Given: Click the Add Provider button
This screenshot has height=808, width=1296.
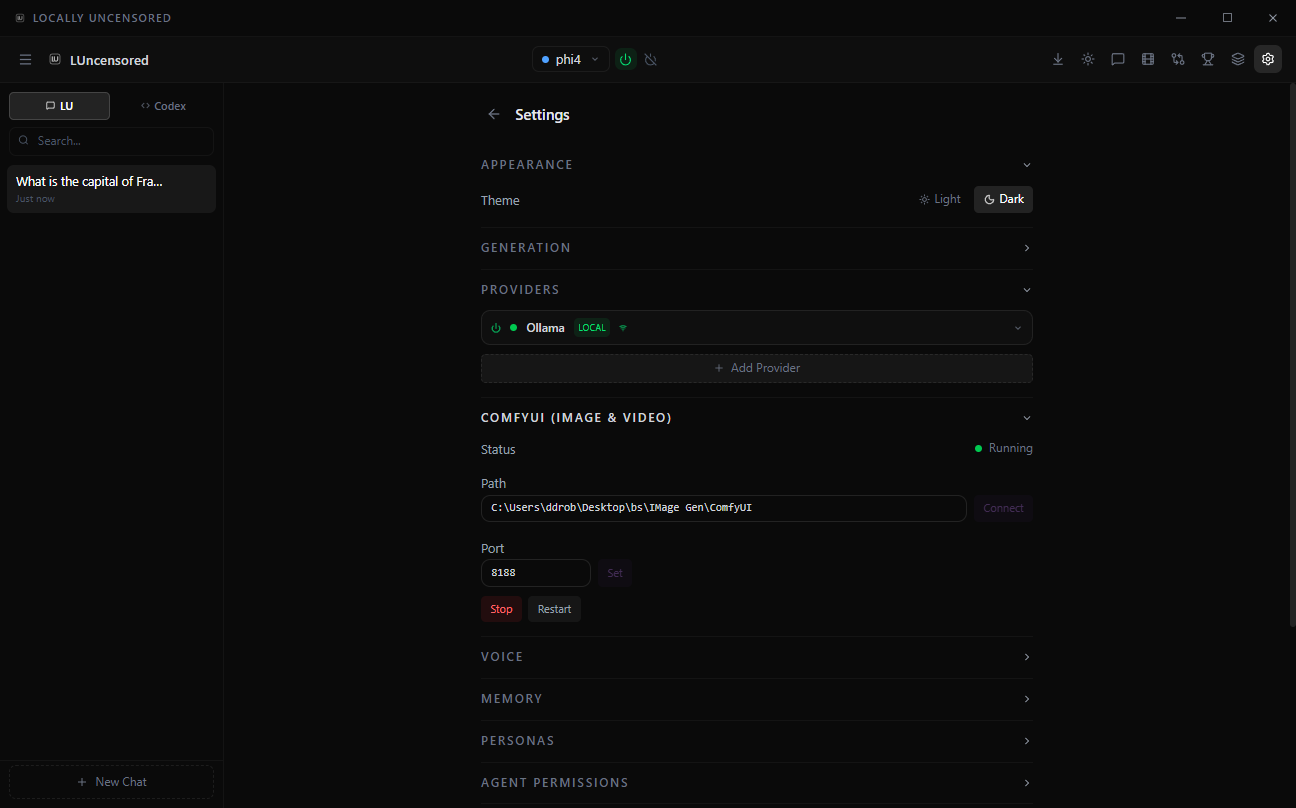Looking at the screenshot, I should [757, 368].
